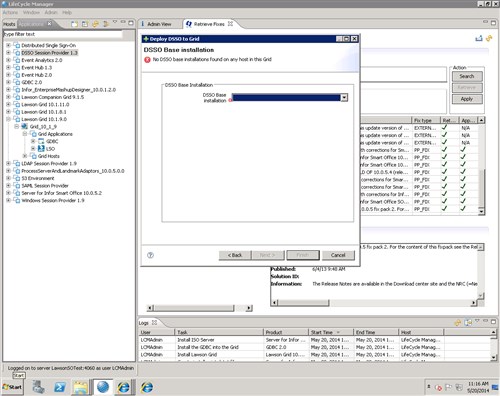Expand Grid Hosts node
This screenshot has width=500, height=396.
coord(25,156)
